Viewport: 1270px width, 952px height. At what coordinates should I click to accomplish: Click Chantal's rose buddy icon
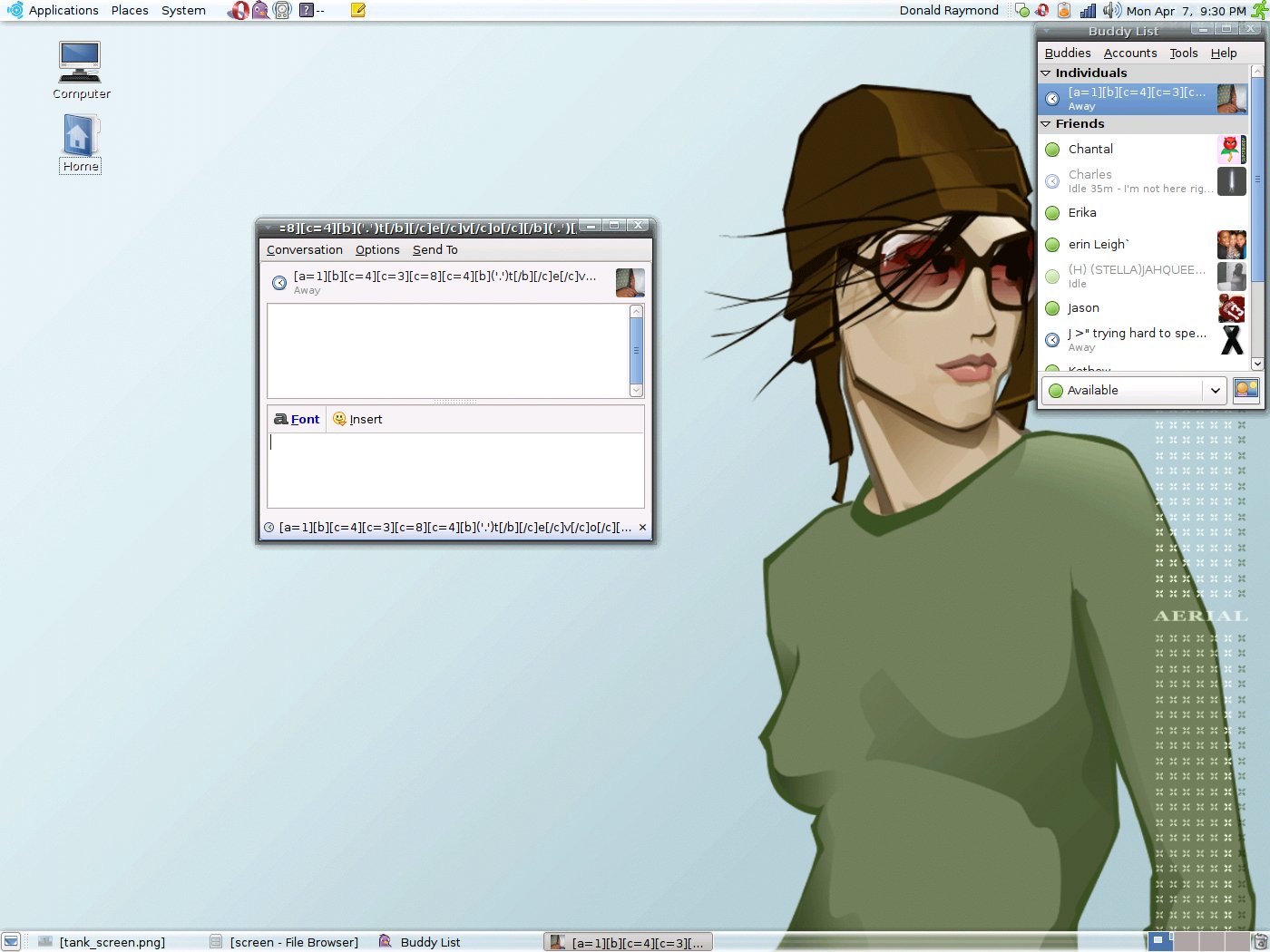coord(1231,149)
